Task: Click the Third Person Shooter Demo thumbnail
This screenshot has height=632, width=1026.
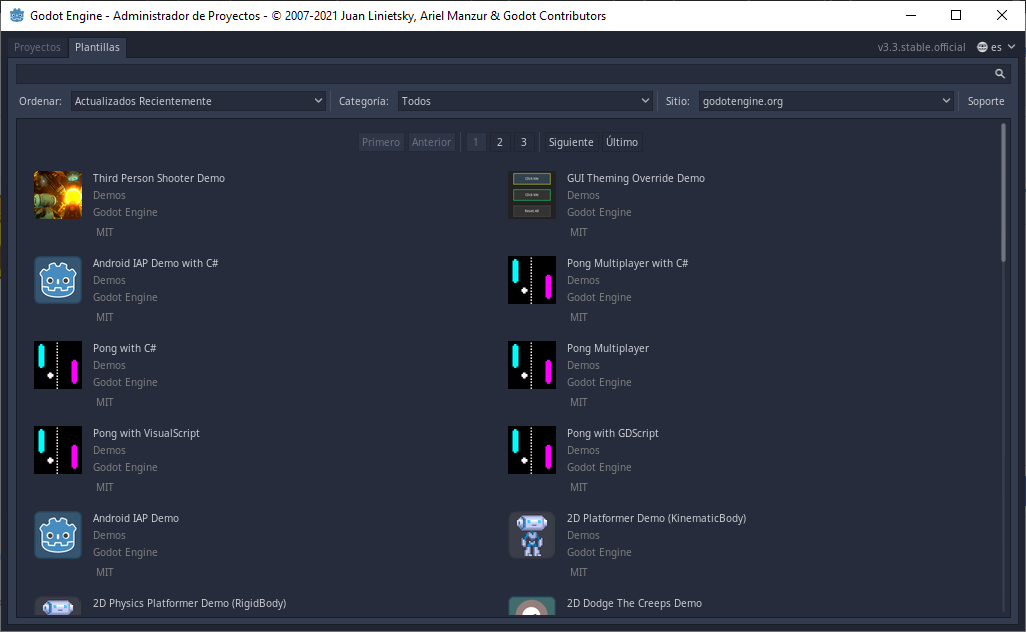Action: pos(58,195)
